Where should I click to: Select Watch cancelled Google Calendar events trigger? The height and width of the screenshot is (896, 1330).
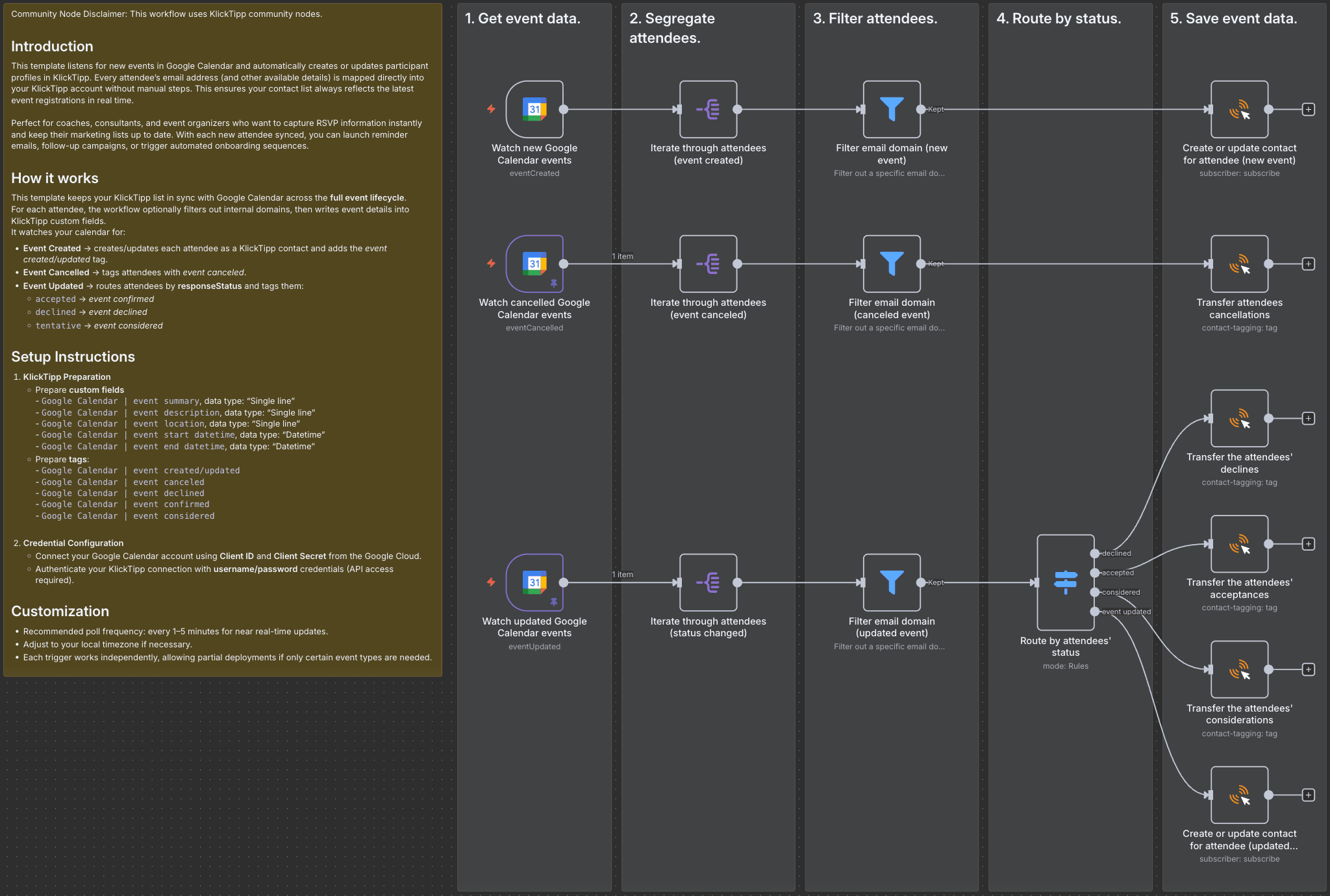click(534, 264)
